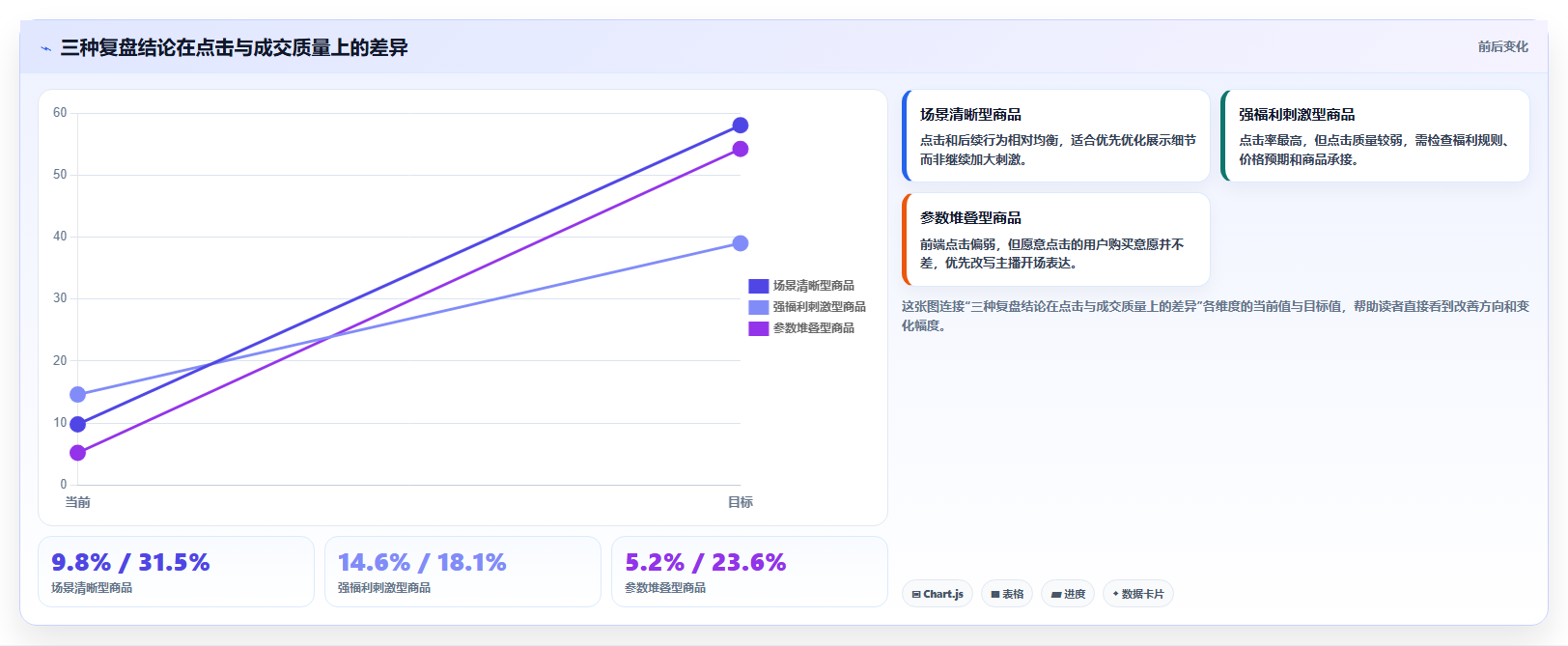Toggle the 强福利刺激型商品 legend color swatch
1568x646 pixels.
(x=758, y=307)
